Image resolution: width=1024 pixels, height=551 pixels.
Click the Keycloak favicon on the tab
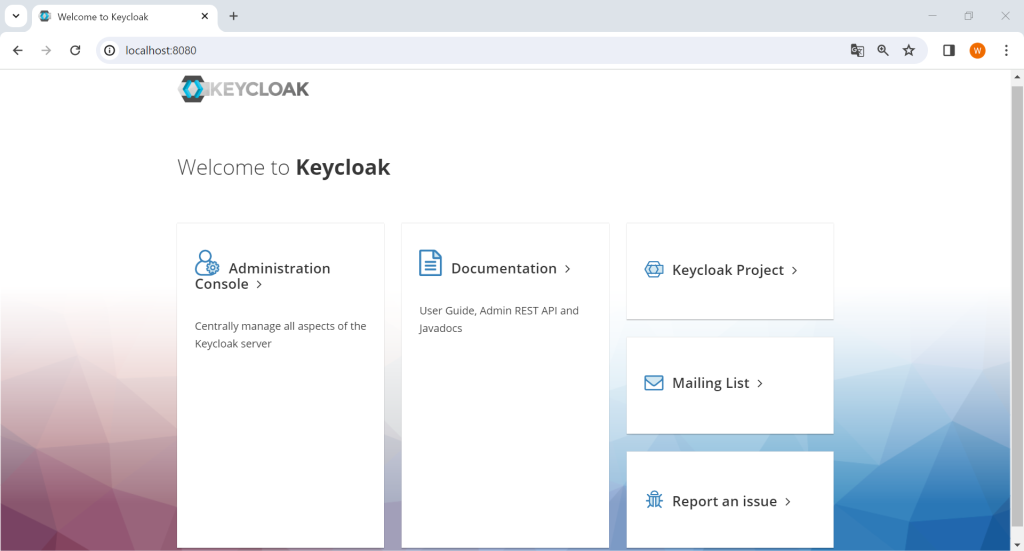45,16
